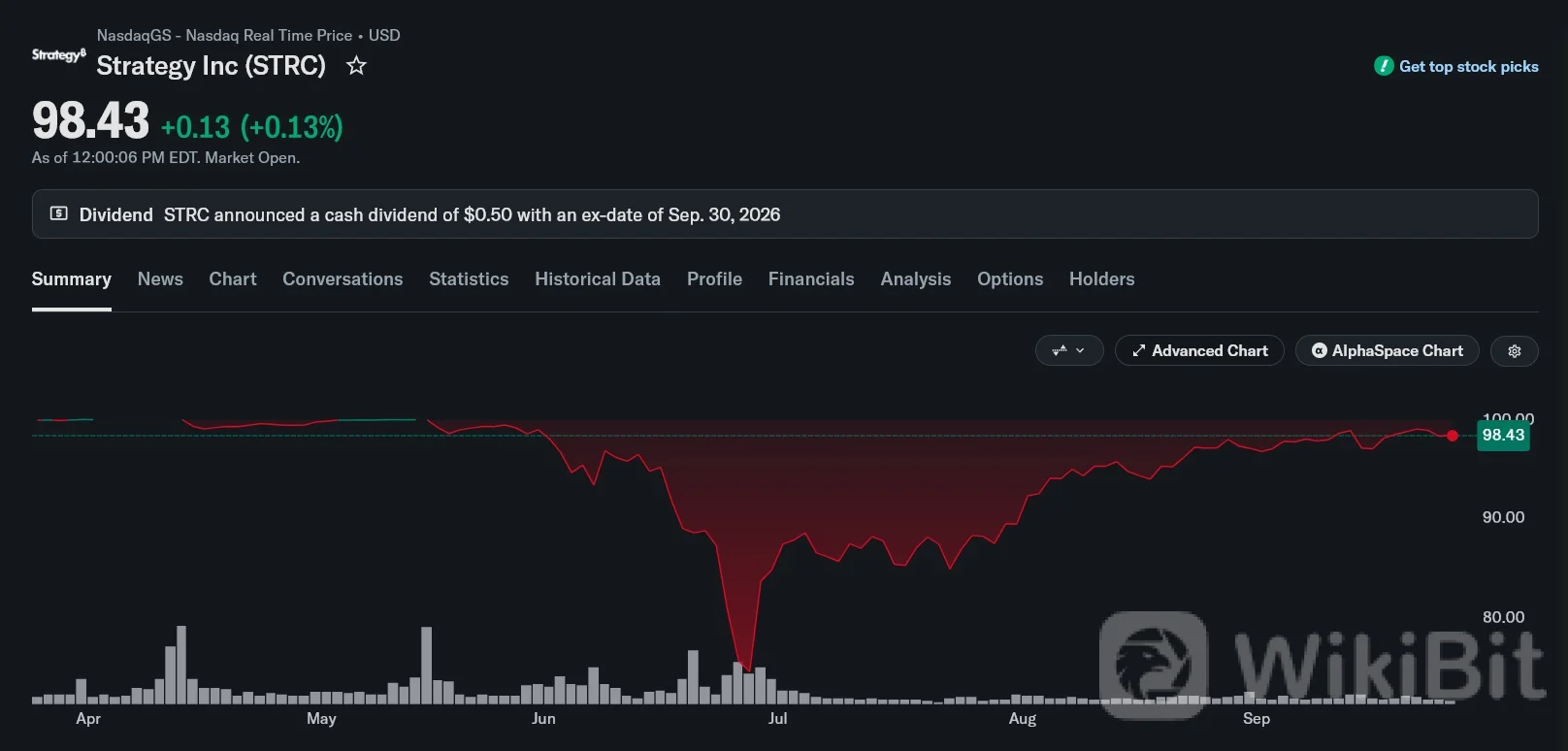Click the Apr label on chart axis
Screen dimensions: 1568x751
point(88,719)
